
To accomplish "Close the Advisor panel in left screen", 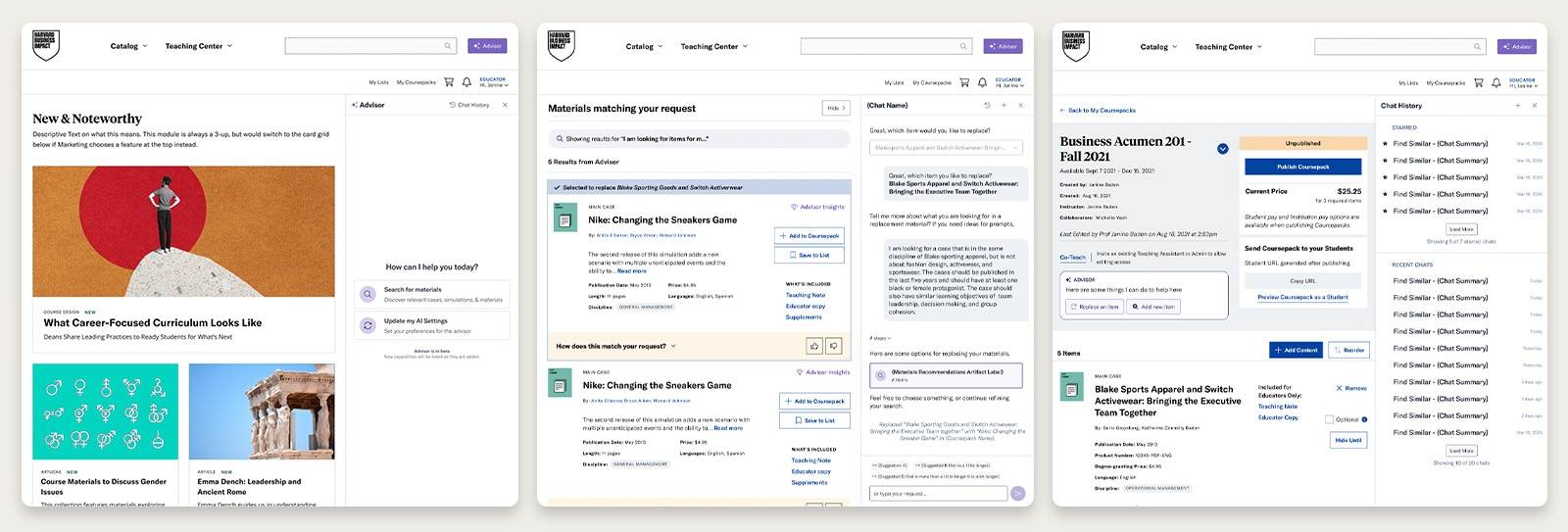I will pyautogui.click(x=505, y=105).
